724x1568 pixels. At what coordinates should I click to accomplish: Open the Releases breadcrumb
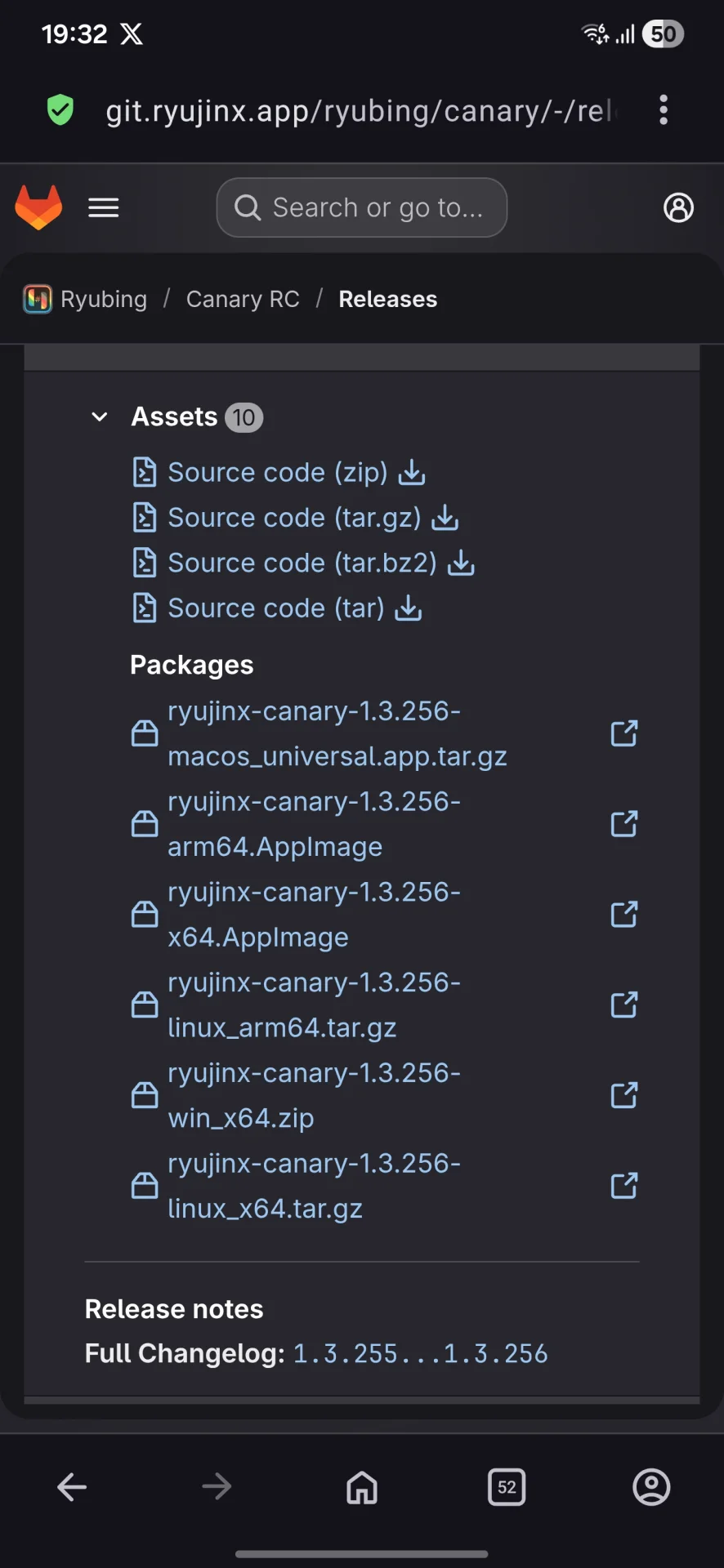pos(388,300)
